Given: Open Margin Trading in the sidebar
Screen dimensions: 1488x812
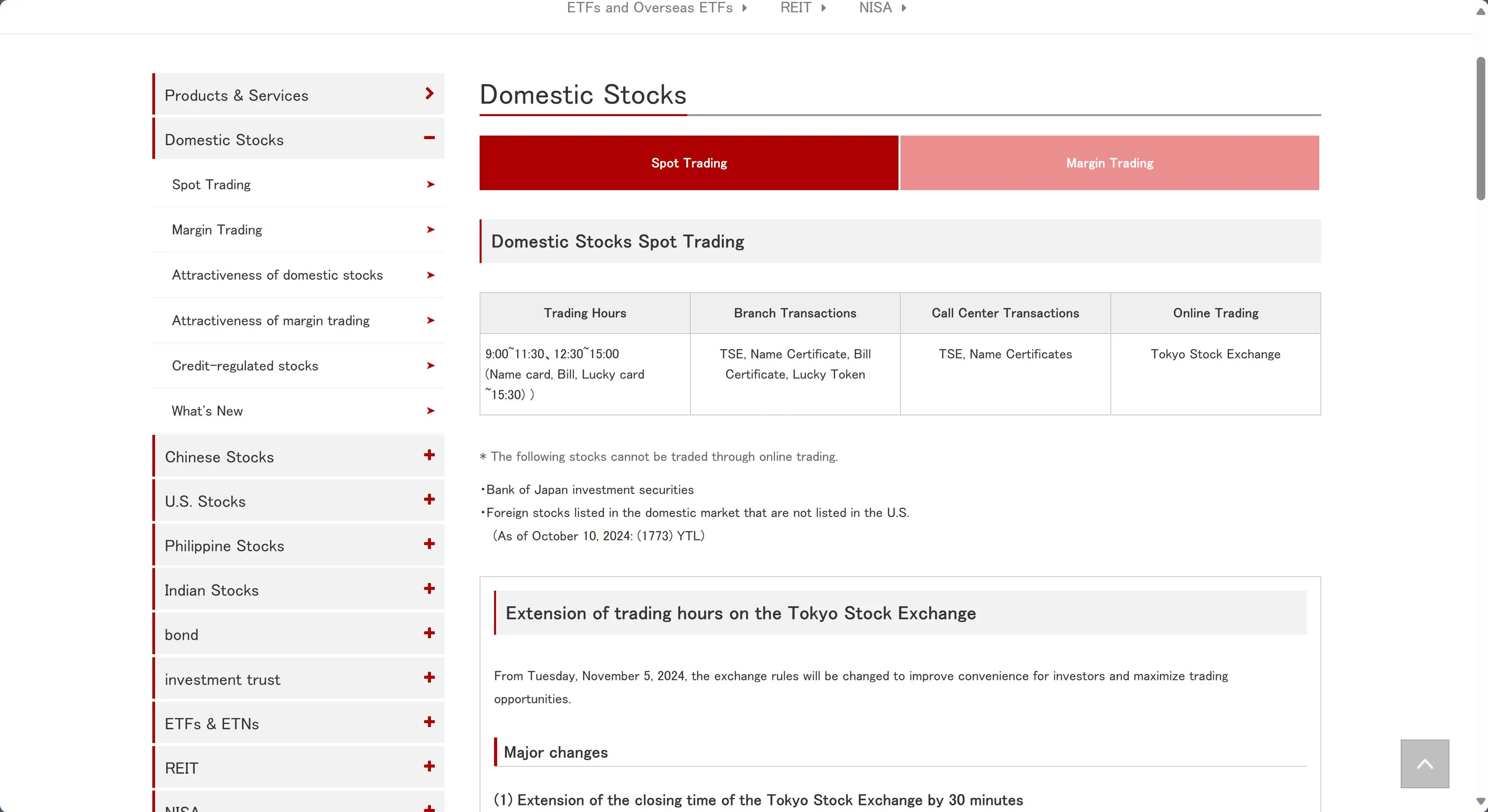Looking at the screenshot, I should tap(298, 230).
